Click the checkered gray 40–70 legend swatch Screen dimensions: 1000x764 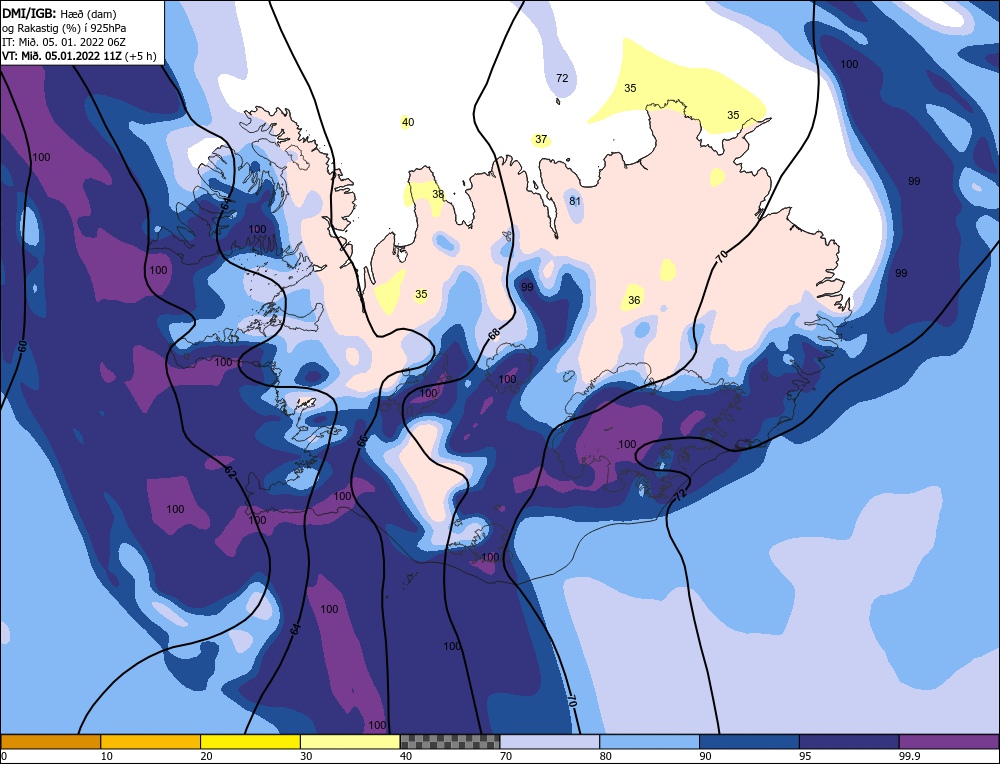pyautogui.click(x=450, y=742)
